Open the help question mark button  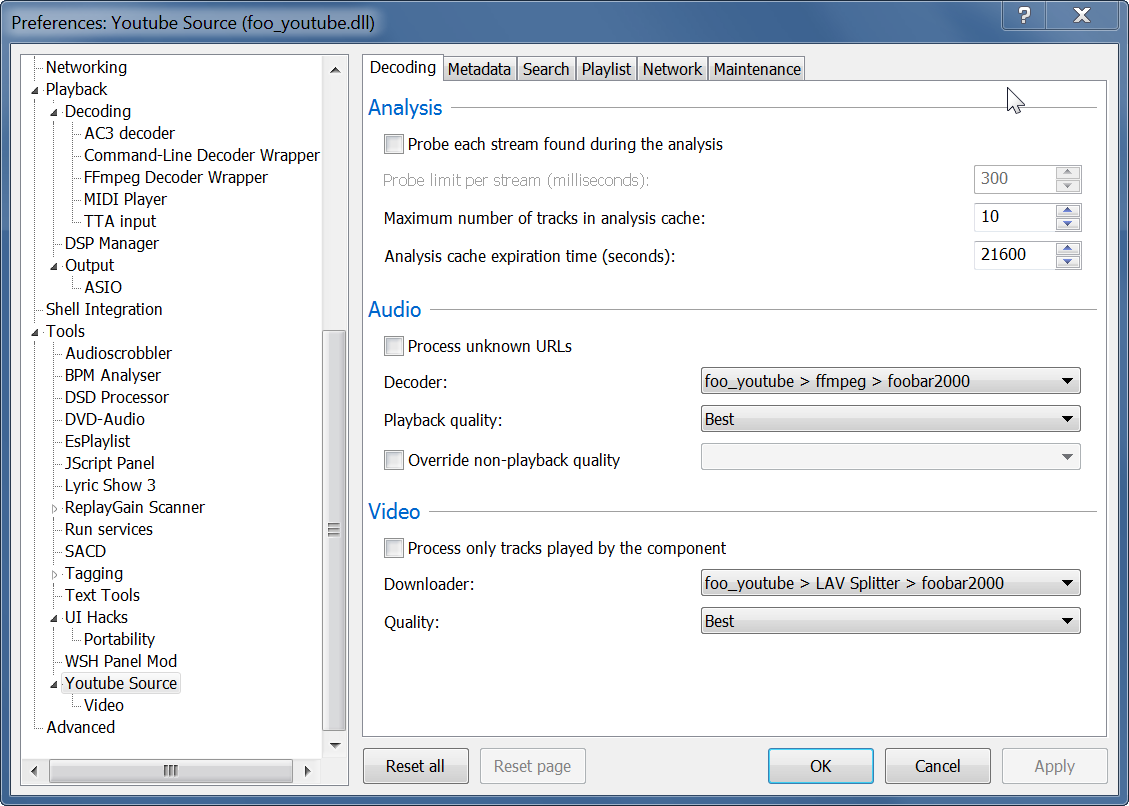(1025, 17)
